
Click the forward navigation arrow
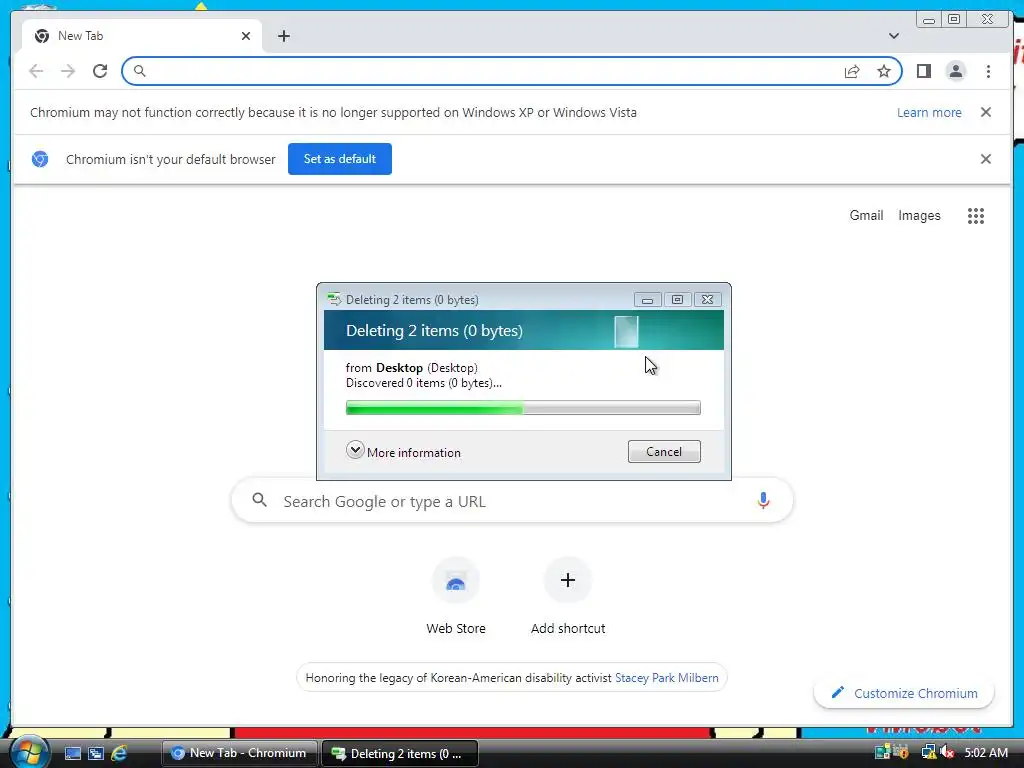tap(68, 71)
